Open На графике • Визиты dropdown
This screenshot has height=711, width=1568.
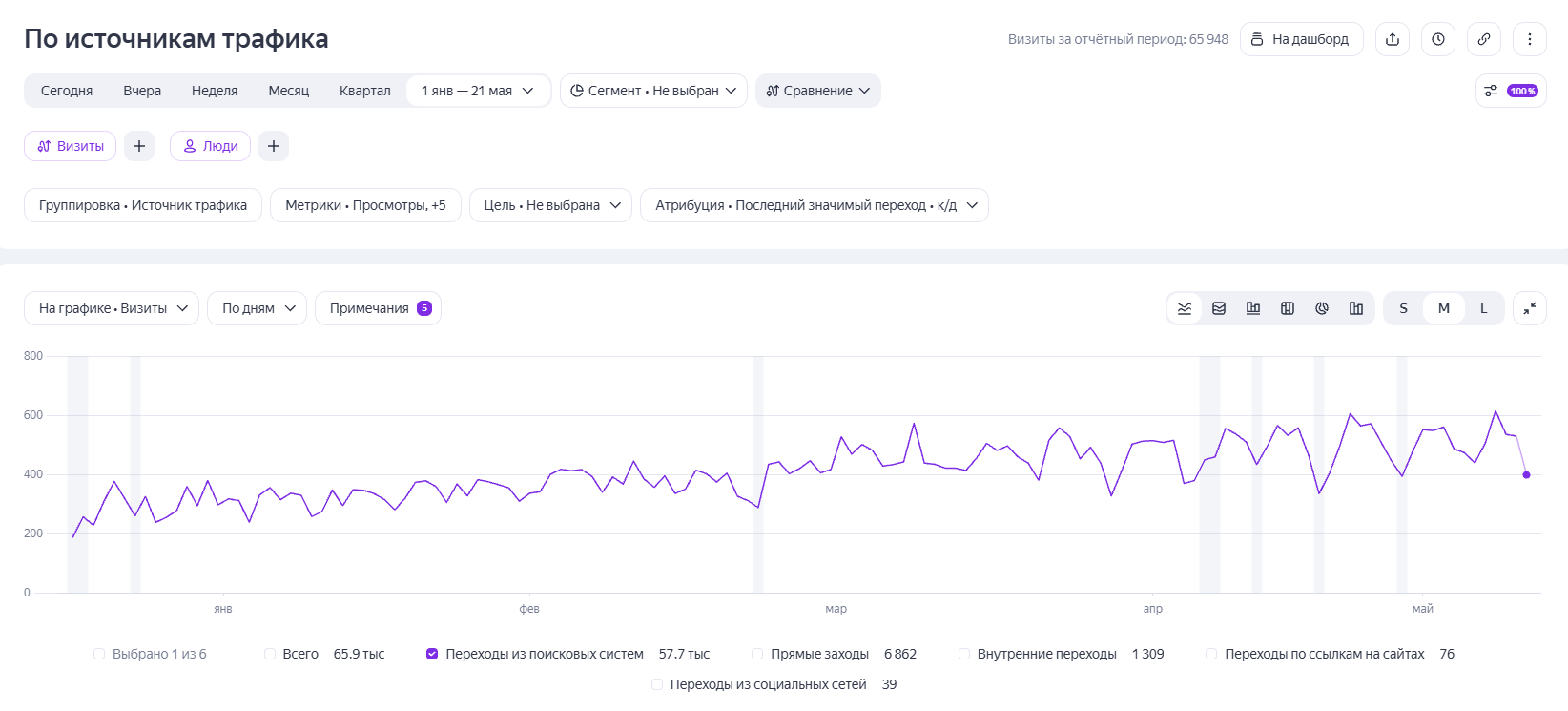(x=112, y=308)
